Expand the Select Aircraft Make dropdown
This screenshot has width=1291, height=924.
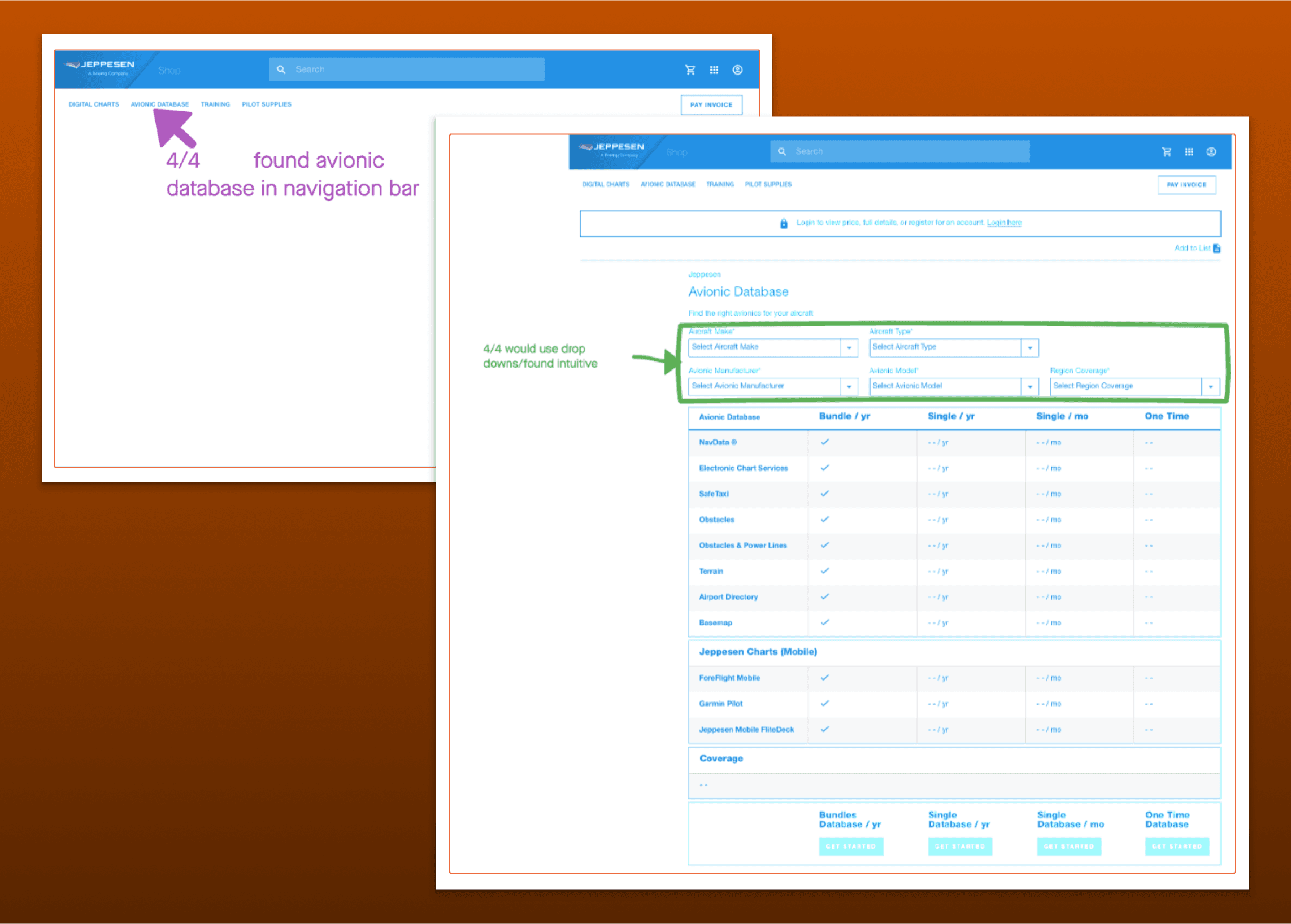tap(849, 348)
